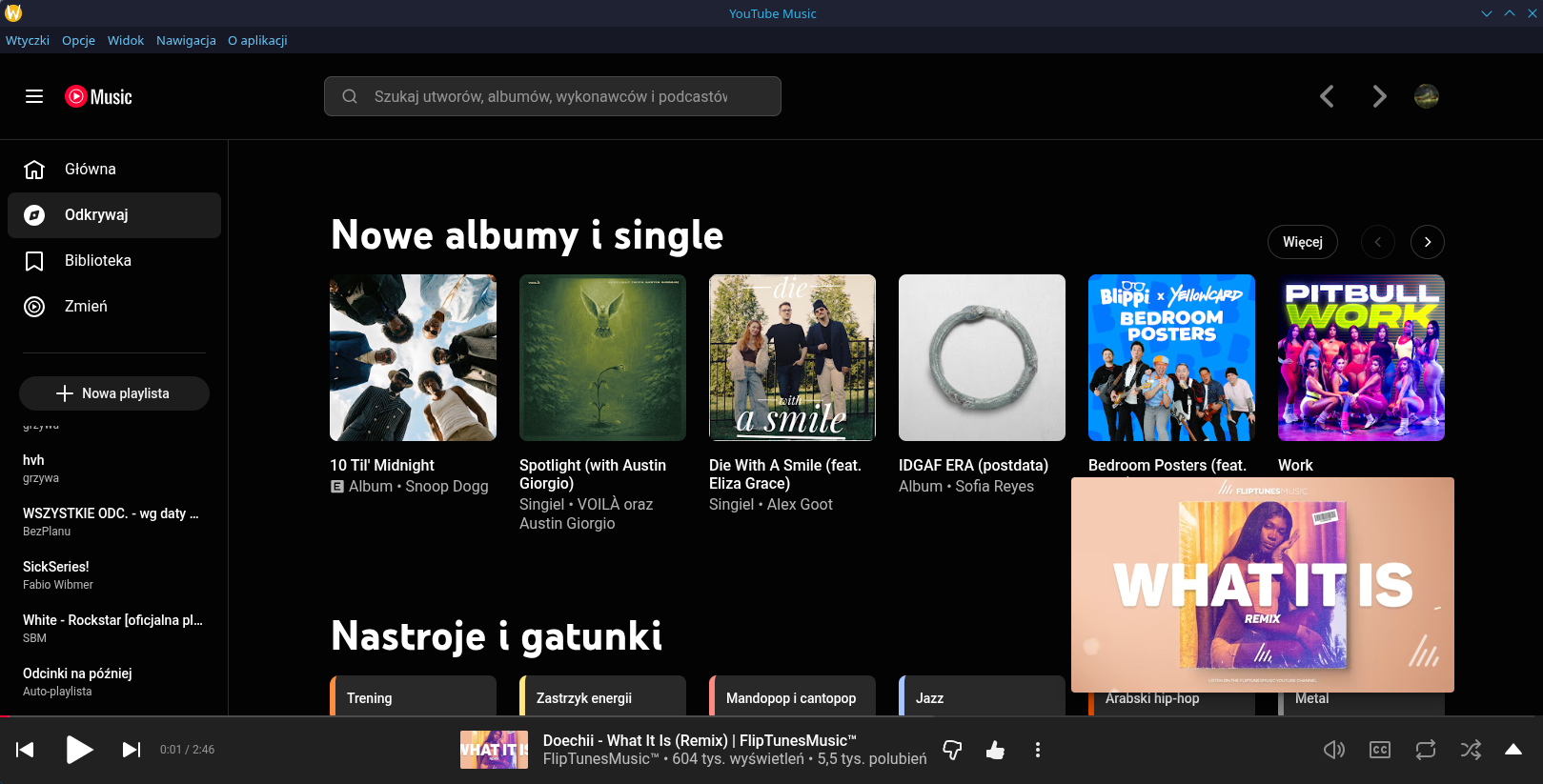Viewport: 1543px width, 784px height.
Task: Dislike the current song
Action: 952,750
